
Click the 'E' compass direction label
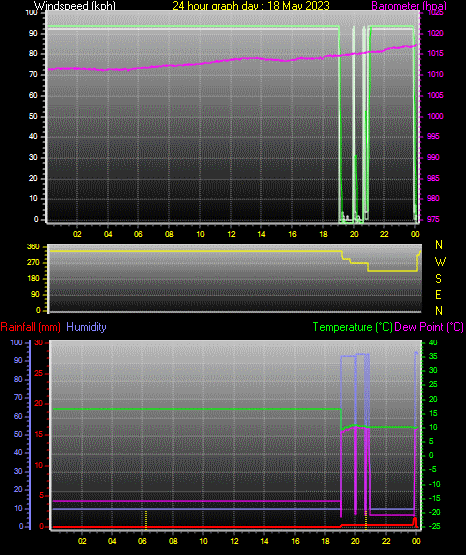click(438, 295)
